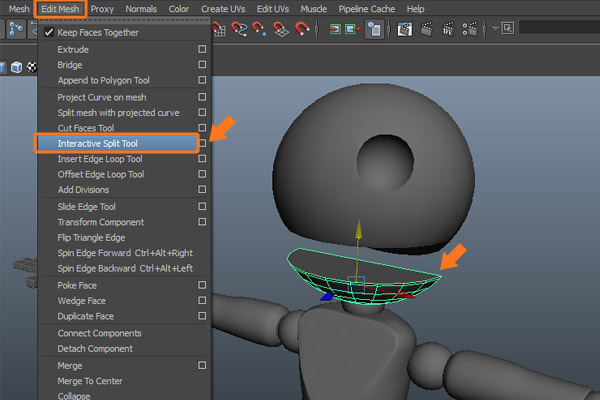Click Connect Components in the menu
This screenshot has width=600, height=400.
click(100, 332)
